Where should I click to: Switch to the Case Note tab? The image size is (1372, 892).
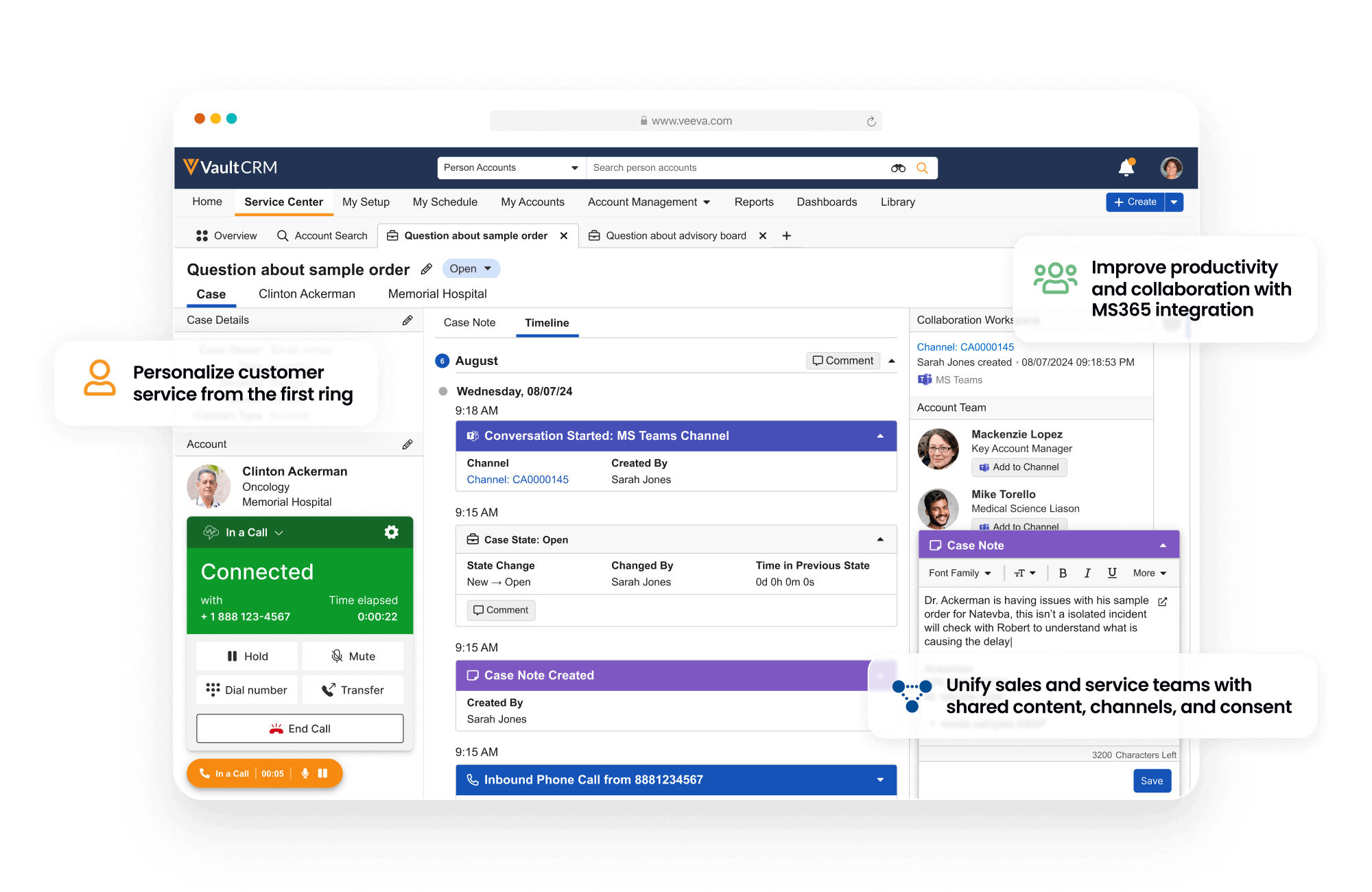coord(469,323)
